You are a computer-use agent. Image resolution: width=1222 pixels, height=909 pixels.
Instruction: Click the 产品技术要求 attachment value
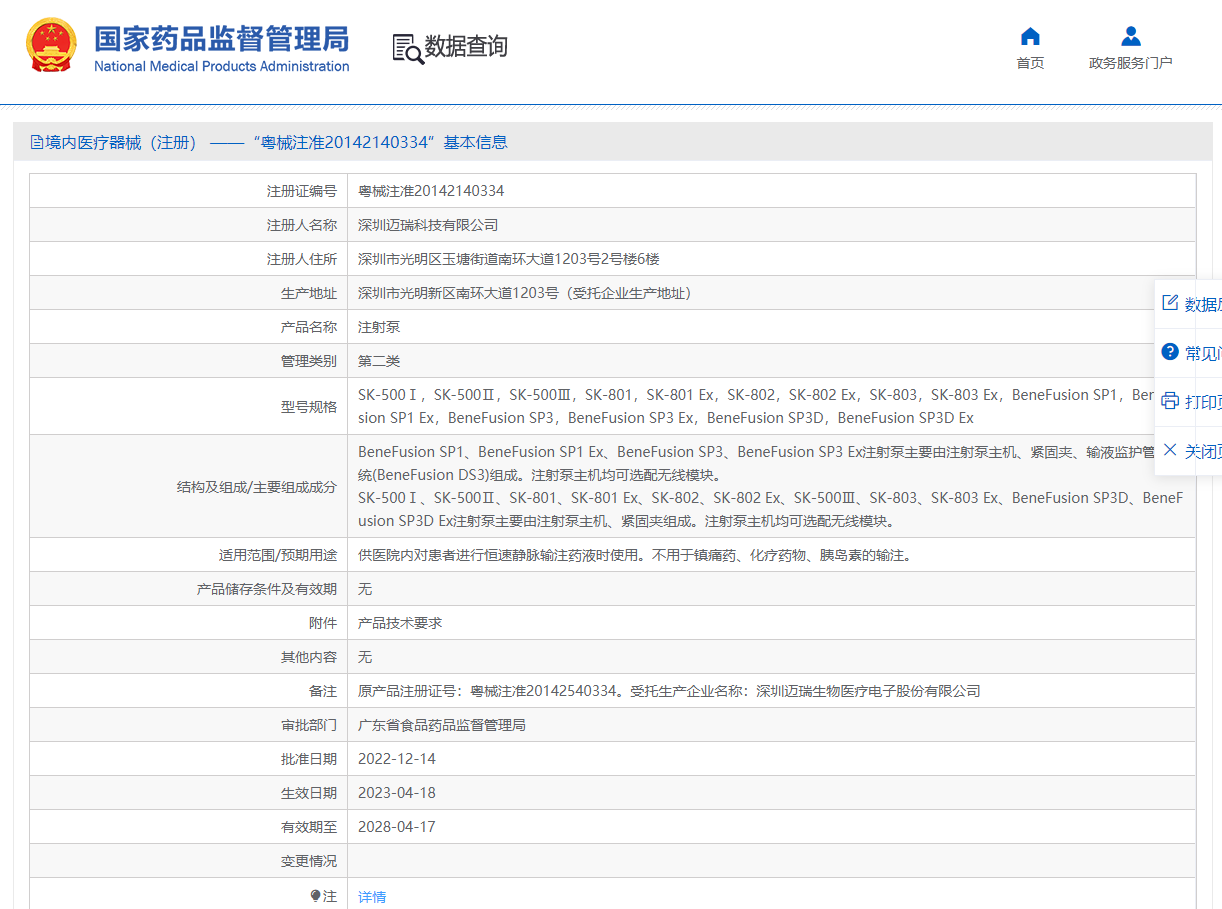(400, 623)
